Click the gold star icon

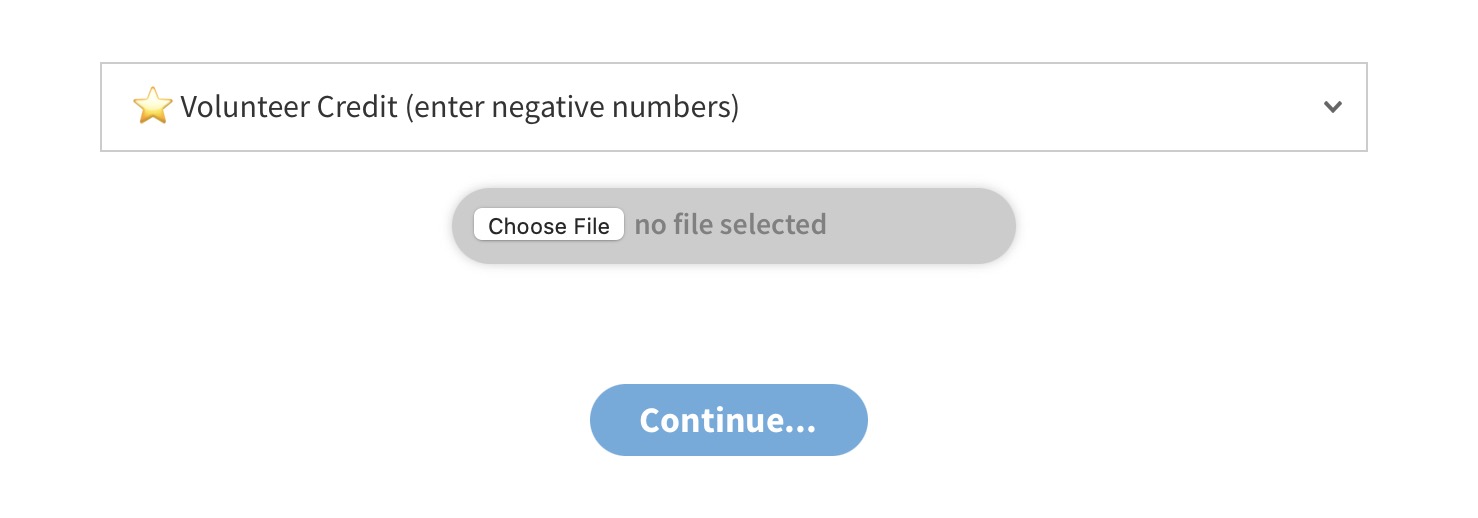click(x=152, y=106)
